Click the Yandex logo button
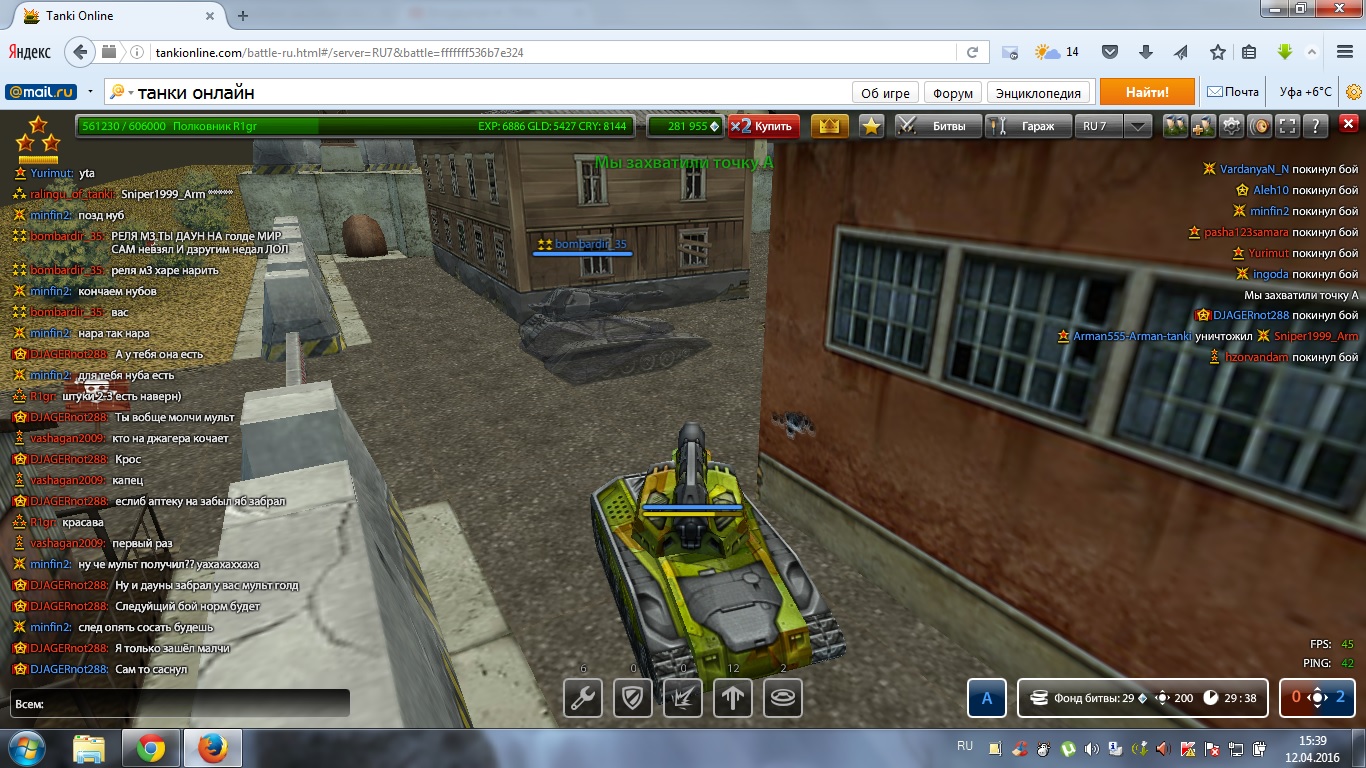Screen dimensions: 1366x768 (29, 52)
